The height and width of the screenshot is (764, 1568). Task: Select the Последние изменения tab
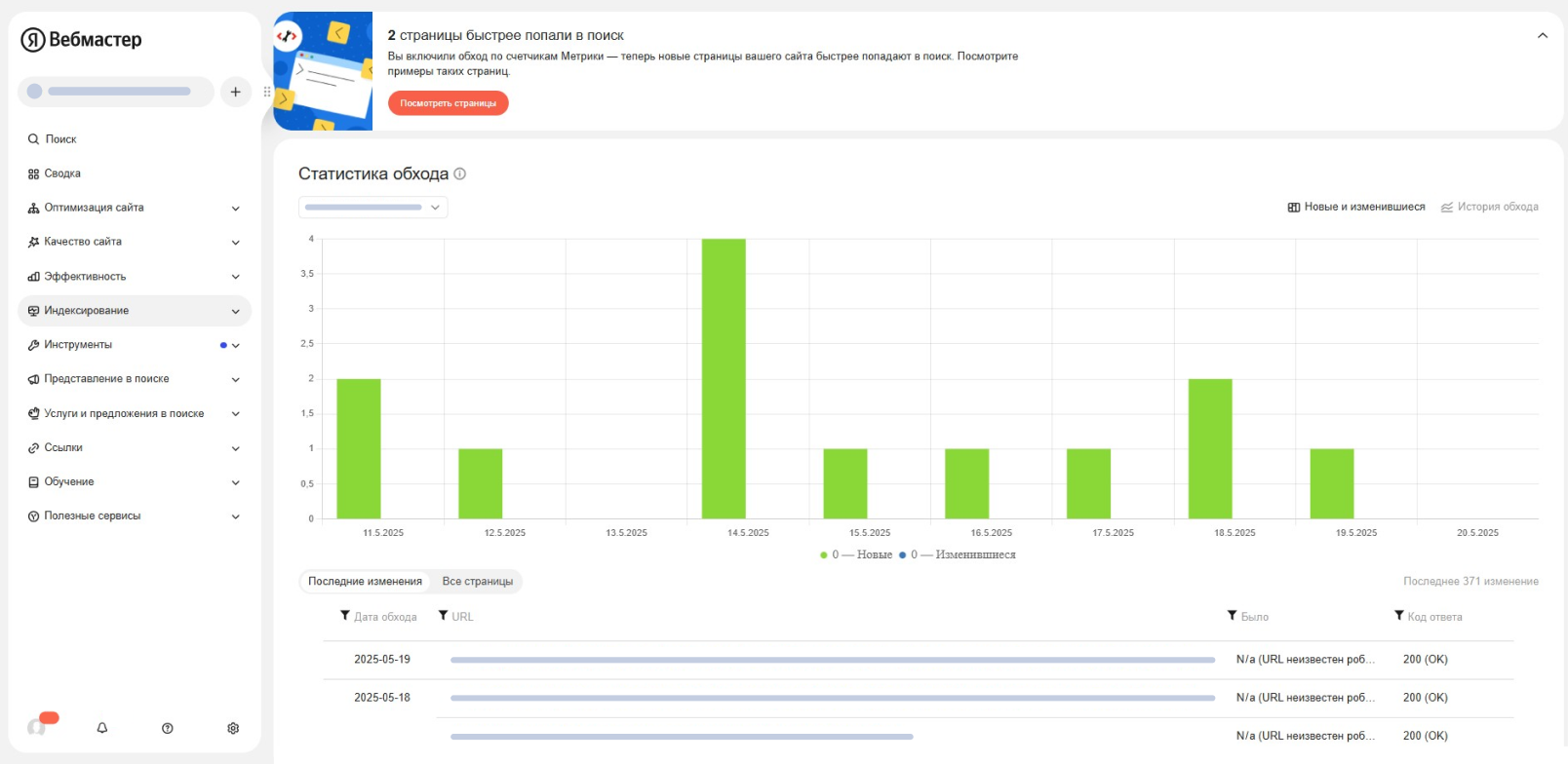[365, 582]
